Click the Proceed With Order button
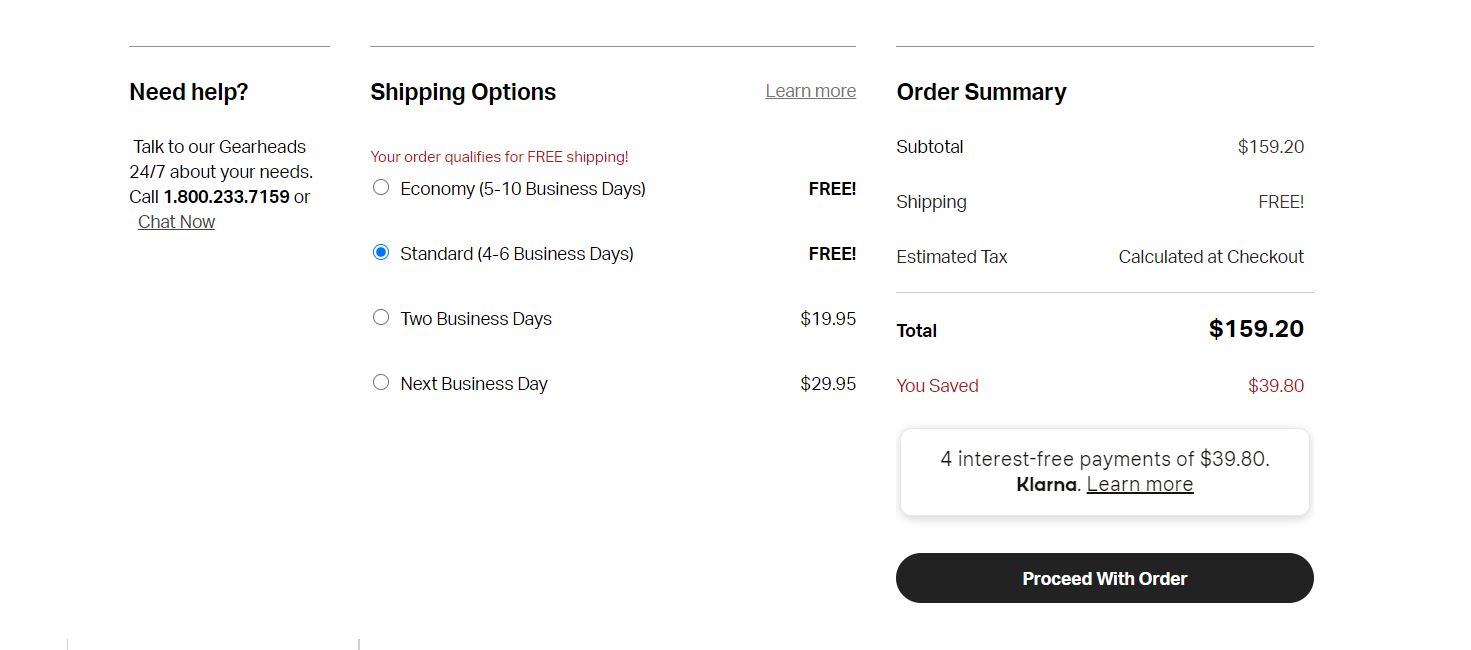Viewport: 1471px width, 650px height. tap(1104, 578)
